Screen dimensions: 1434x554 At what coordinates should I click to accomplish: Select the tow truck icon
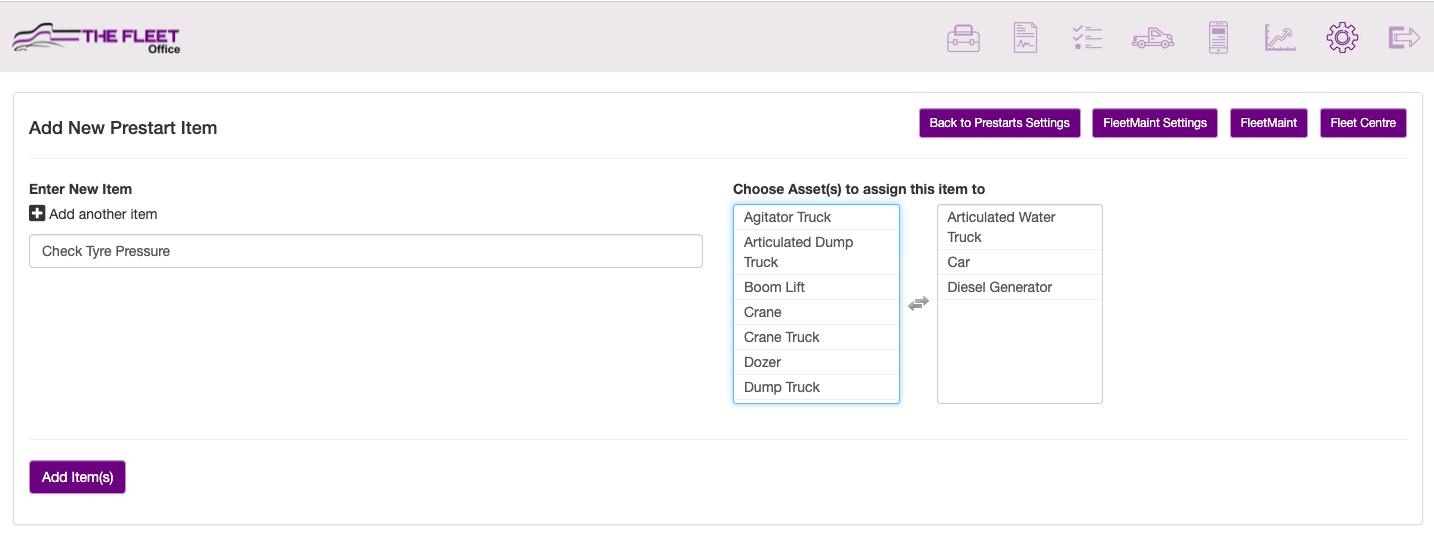(1153, 38)
